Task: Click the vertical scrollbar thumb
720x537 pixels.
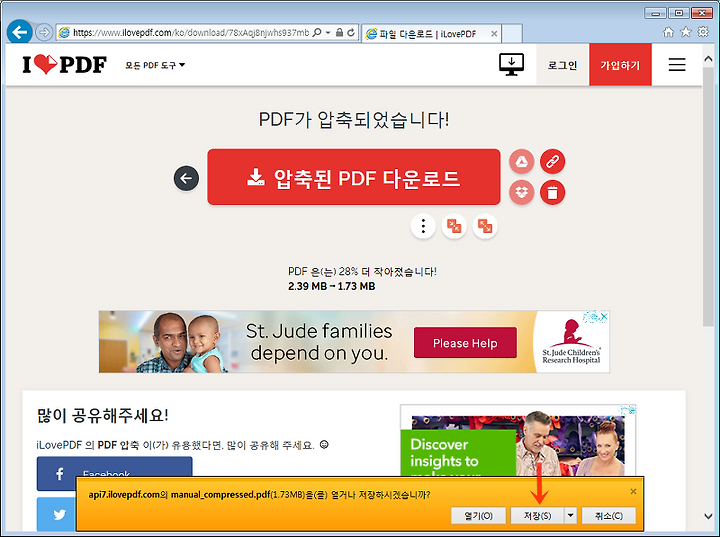Action: click(708, 198)
